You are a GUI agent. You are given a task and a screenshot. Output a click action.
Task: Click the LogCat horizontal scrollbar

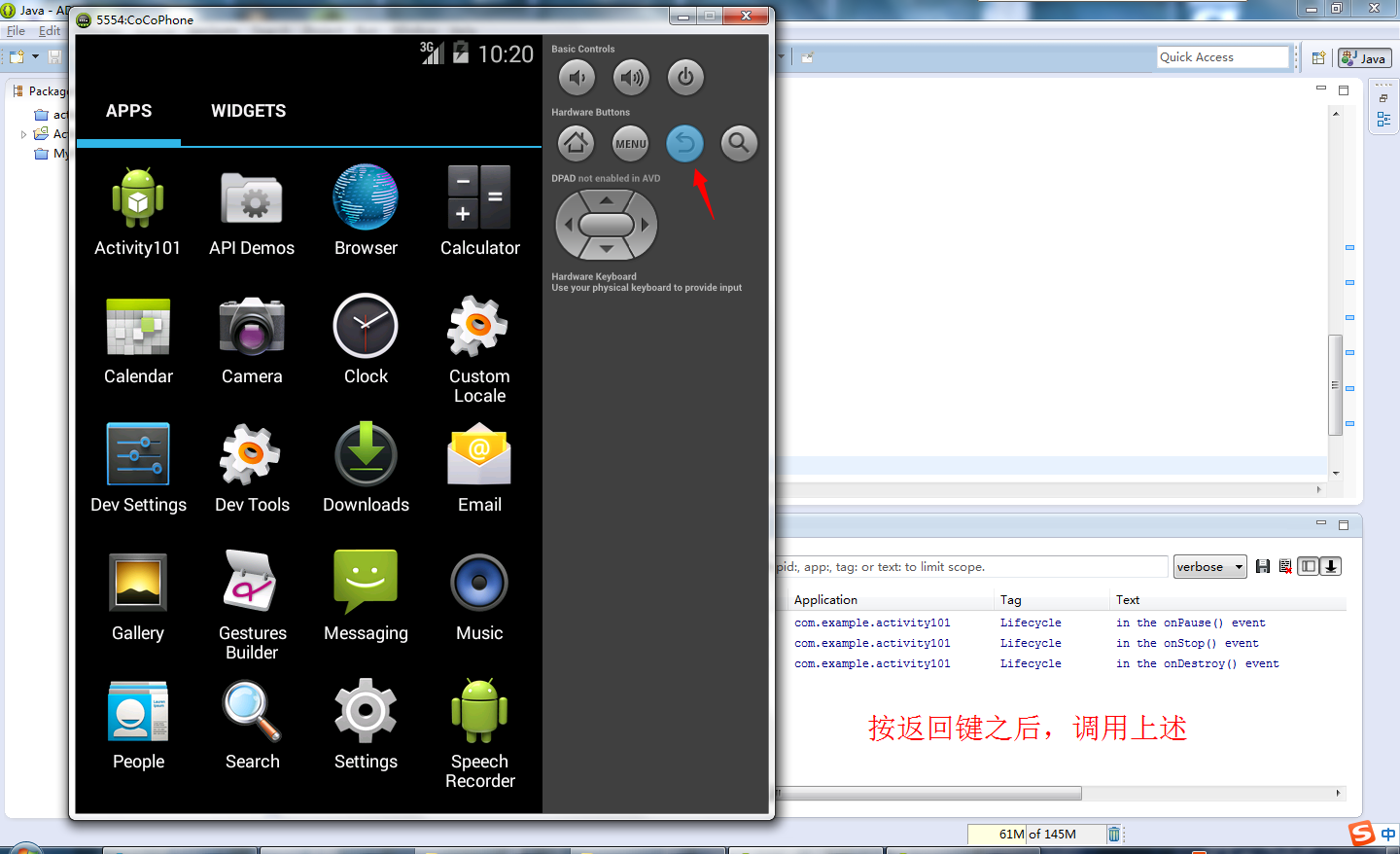[928, 794]
